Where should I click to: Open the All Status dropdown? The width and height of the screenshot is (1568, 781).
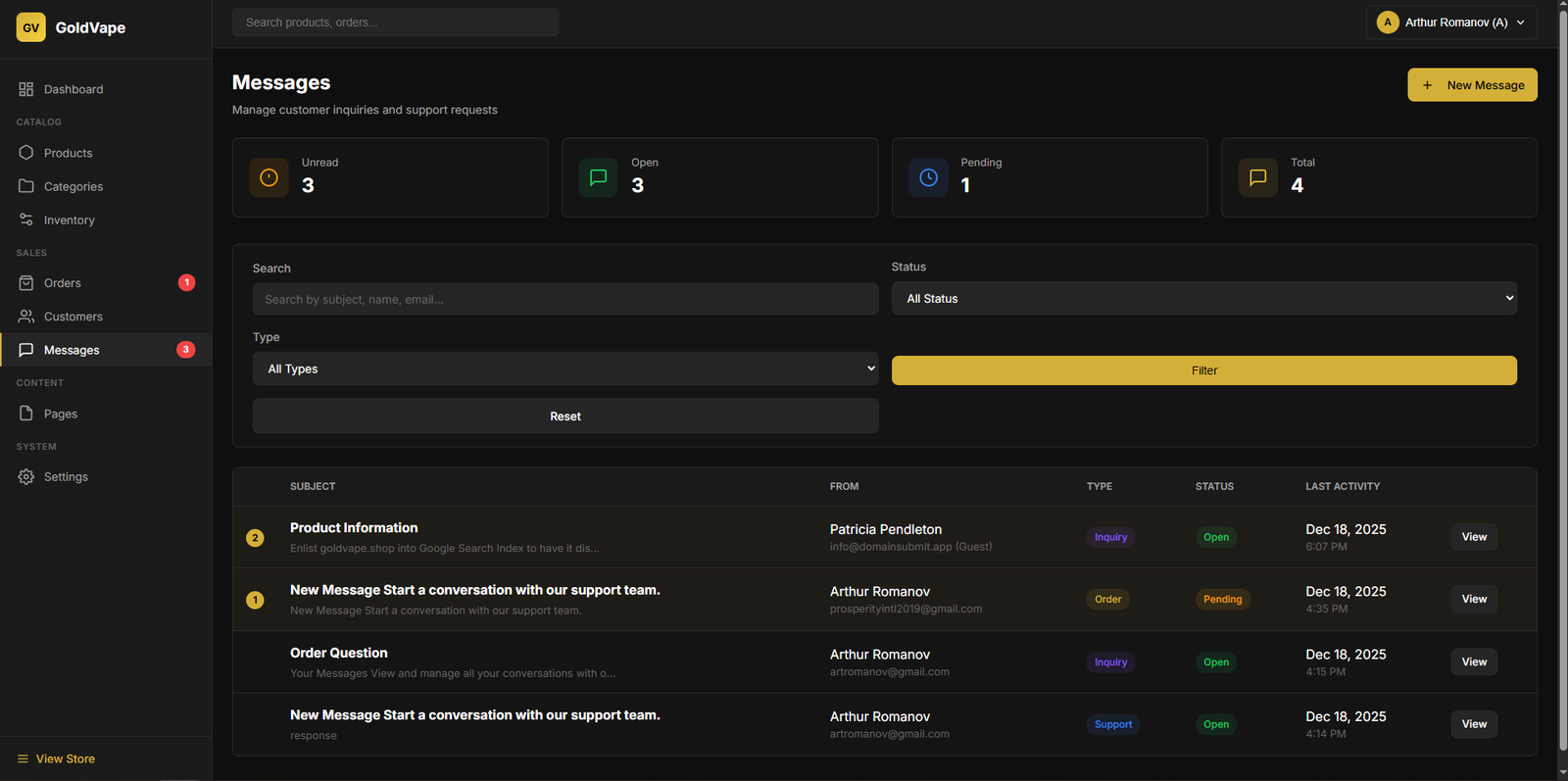click(x=1203, y=298)
